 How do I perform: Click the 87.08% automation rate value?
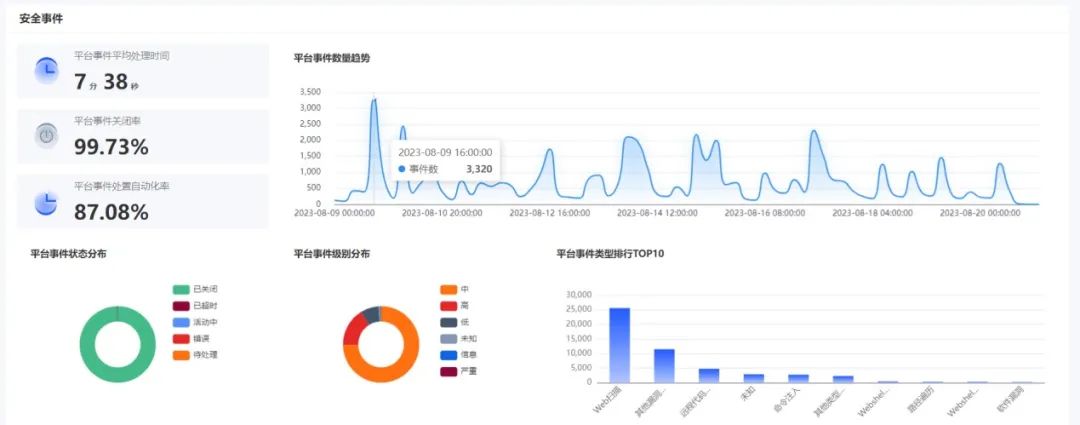point(111,212)
